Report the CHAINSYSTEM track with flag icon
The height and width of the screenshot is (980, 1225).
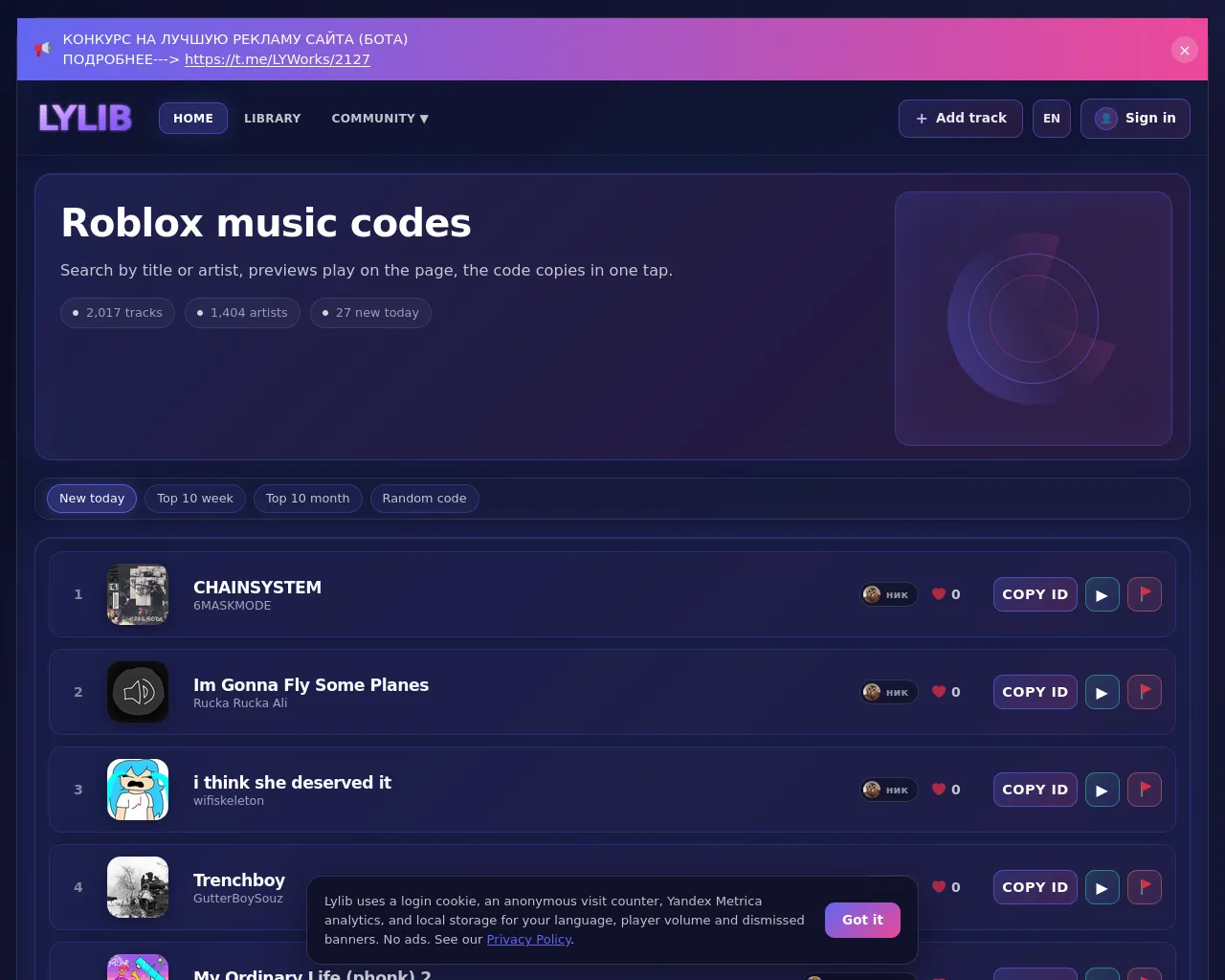(1145, 594)
